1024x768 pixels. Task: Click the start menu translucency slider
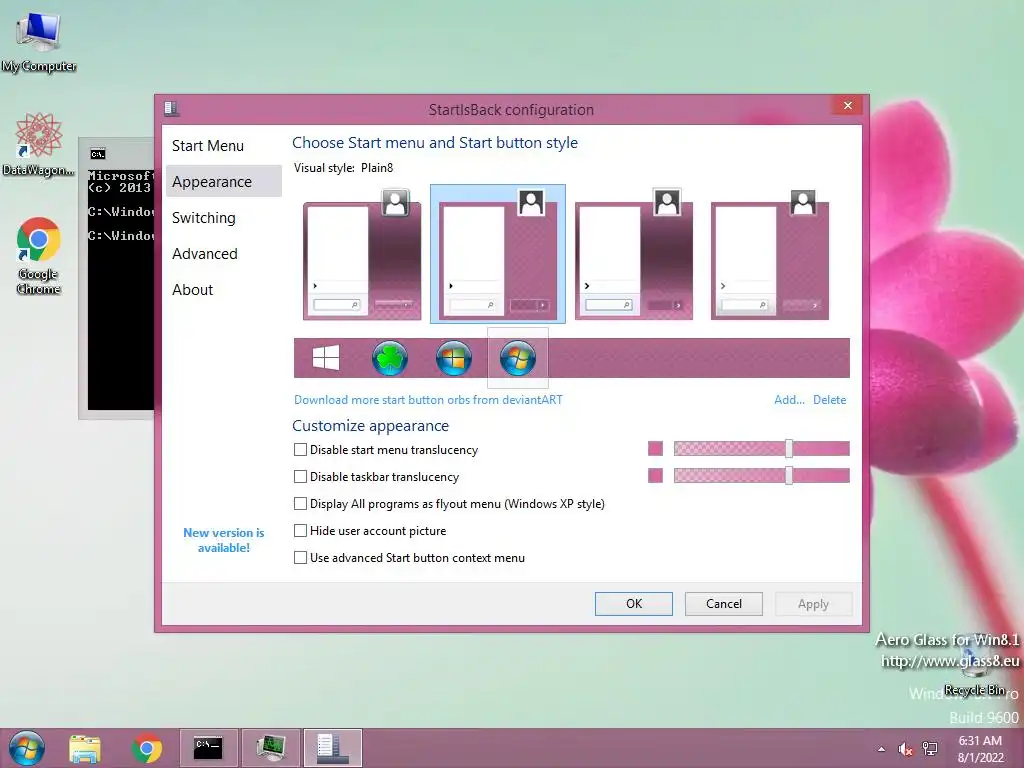click(761, 449)
